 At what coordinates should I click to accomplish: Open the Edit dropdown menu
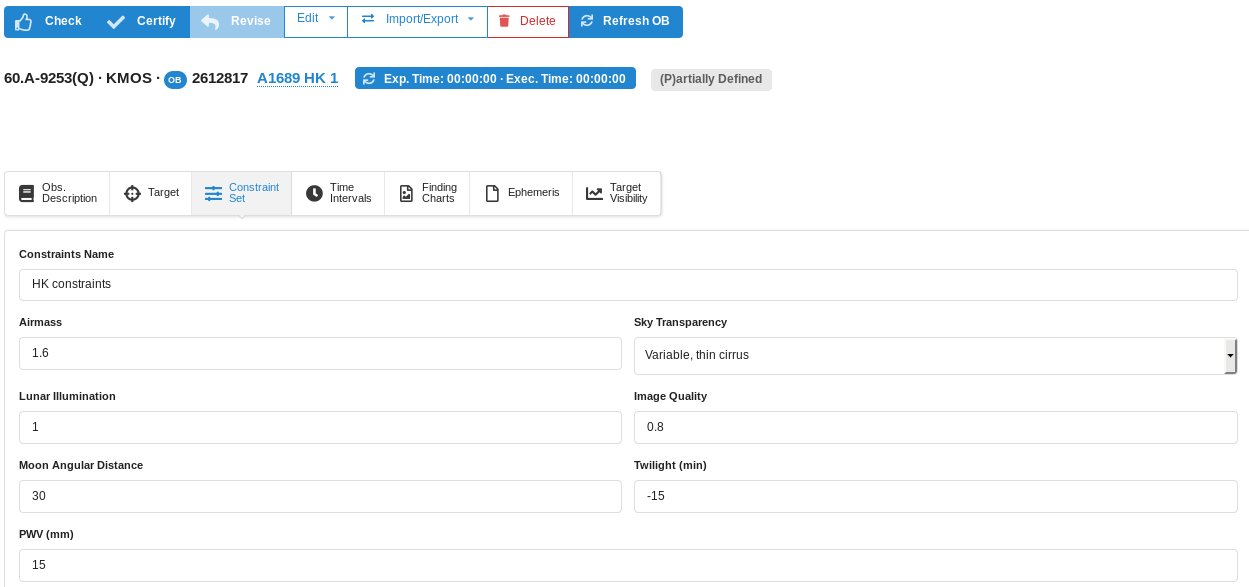click(x=316, y=19)
